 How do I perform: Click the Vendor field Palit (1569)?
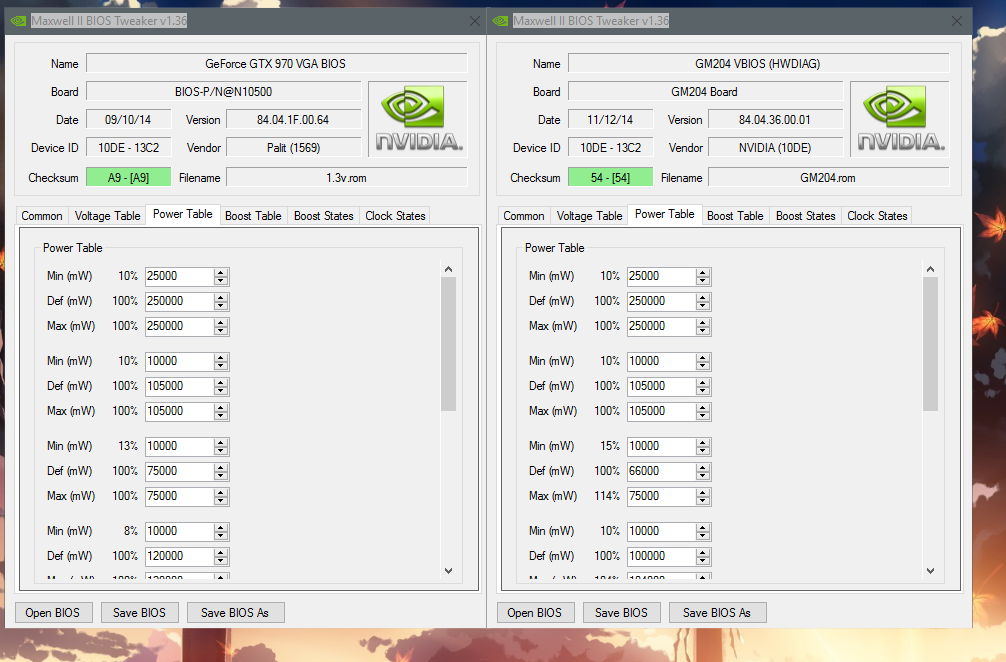tap(293, 148)
